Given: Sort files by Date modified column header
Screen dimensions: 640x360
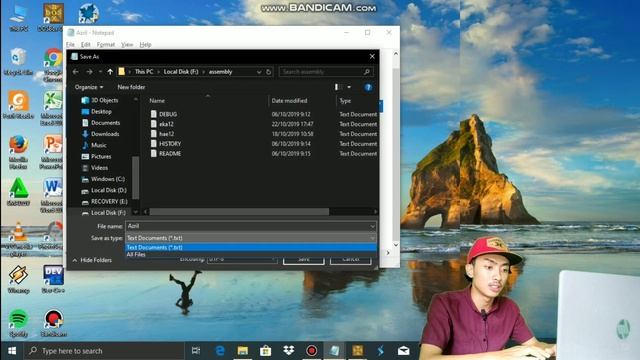Looking at the screenshot, I should (x=289, y=100).
